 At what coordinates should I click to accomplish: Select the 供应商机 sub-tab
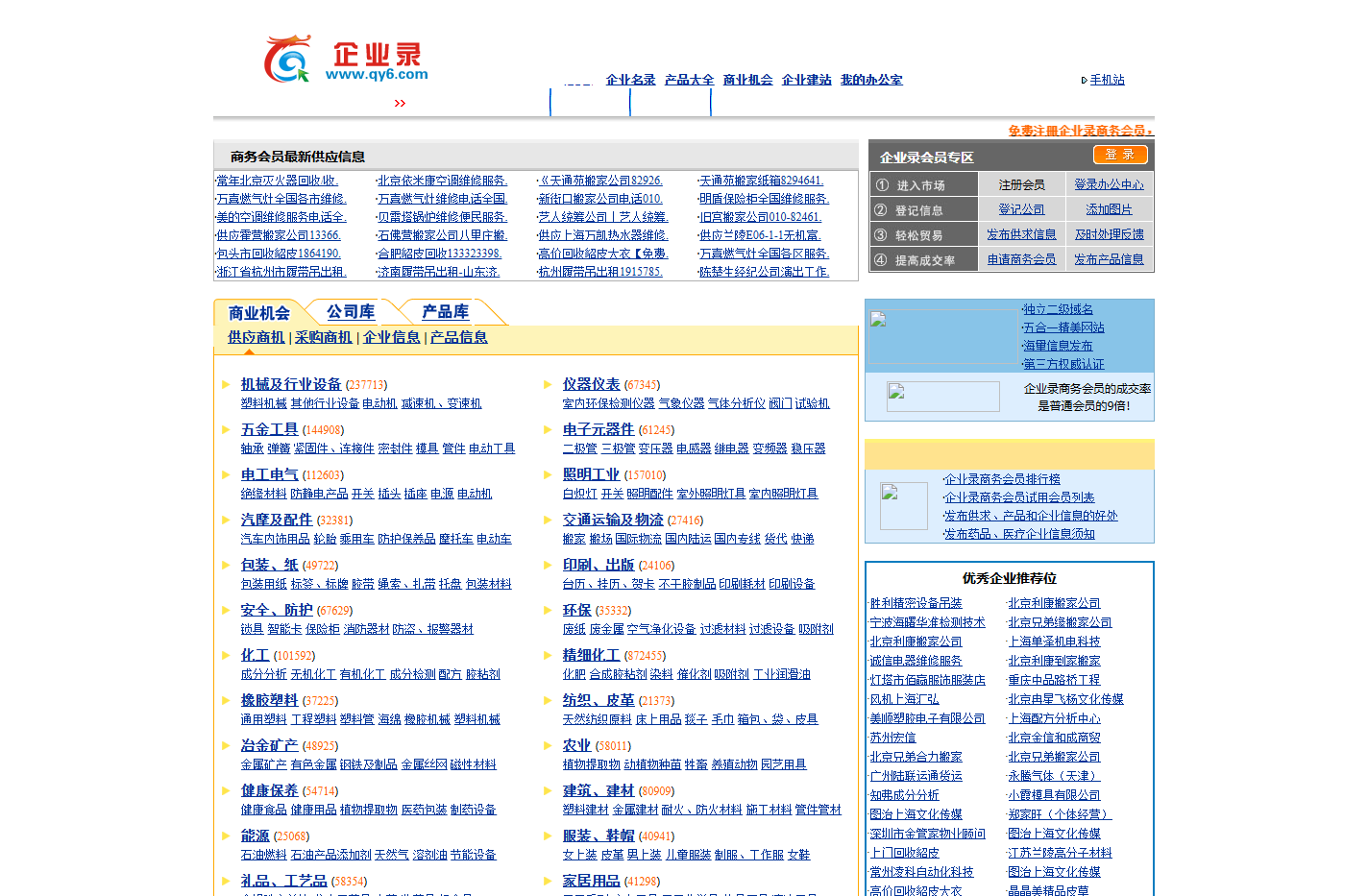(x=256, y=337)
